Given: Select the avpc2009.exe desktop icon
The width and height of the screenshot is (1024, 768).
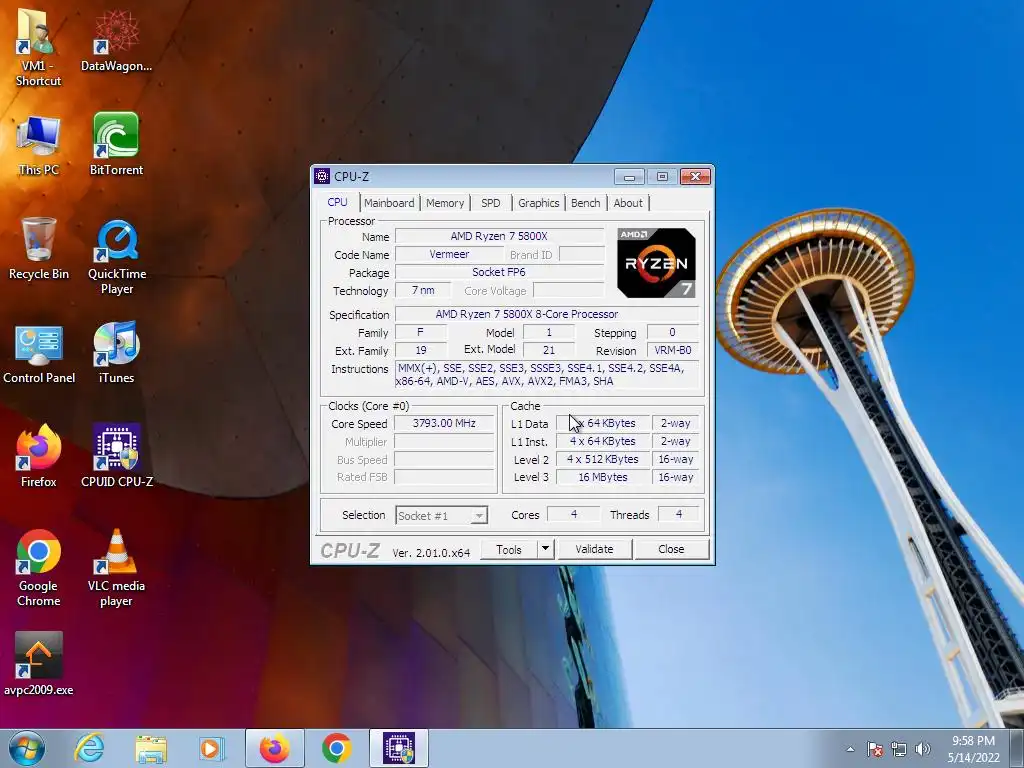Looking at the screenshot, I should click(39, 664).
